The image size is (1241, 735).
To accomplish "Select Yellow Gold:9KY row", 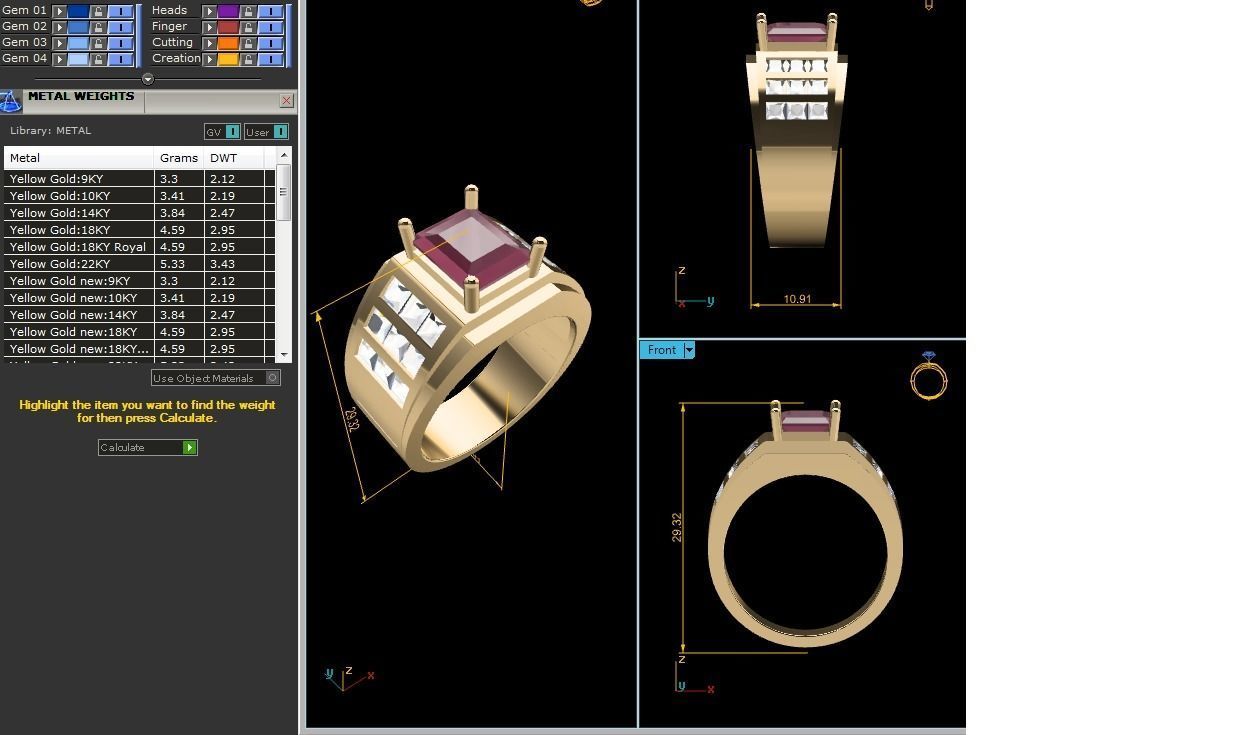I will (x=139, y=179).
